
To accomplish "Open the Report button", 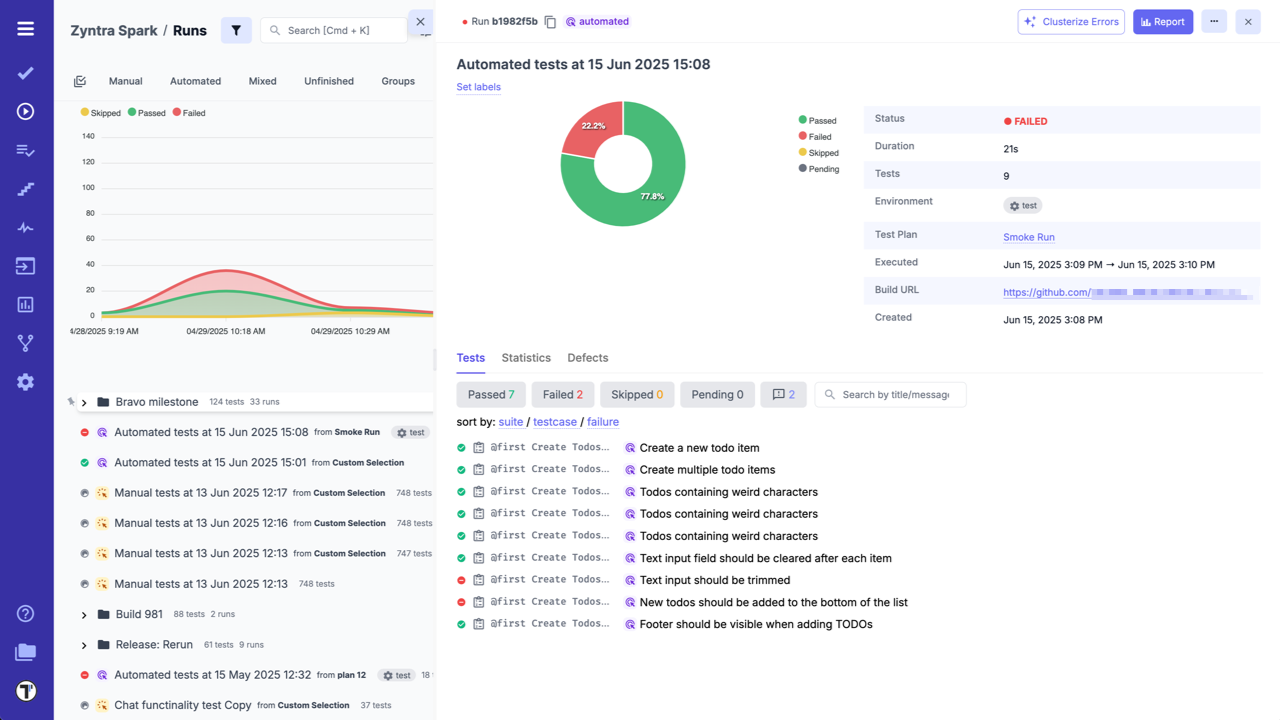I will coord(1163,21).
